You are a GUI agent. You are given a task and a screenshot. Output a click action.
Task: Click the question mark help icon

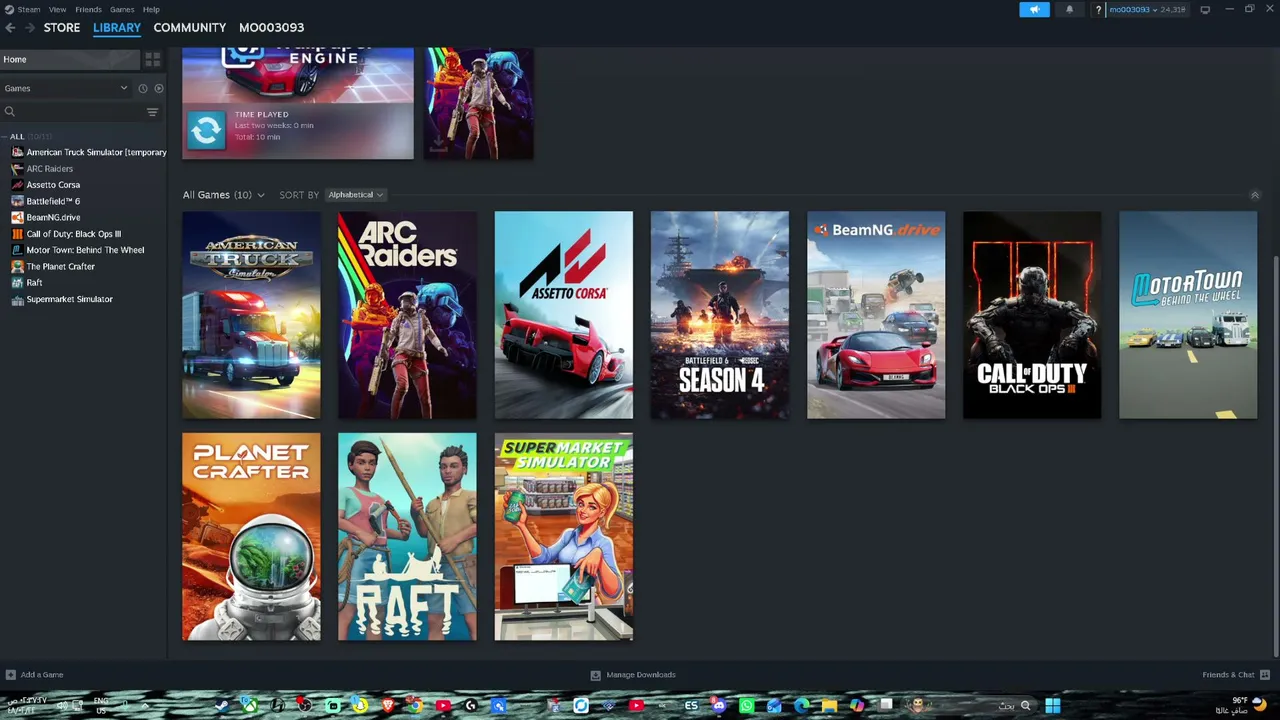1098,10
